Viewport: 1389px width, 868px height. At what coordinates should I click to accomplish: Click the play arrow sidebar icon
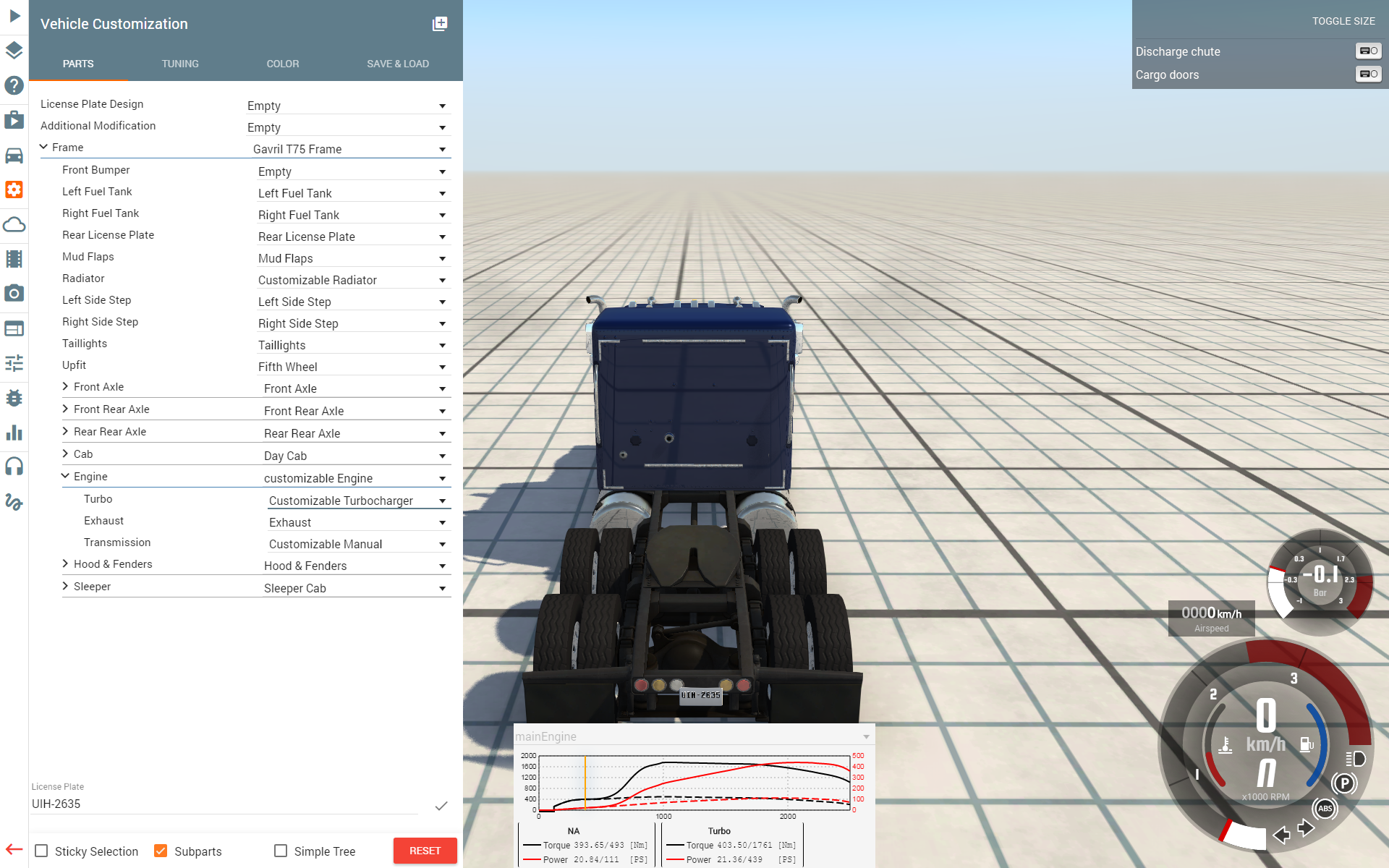[x=14, y=15]
